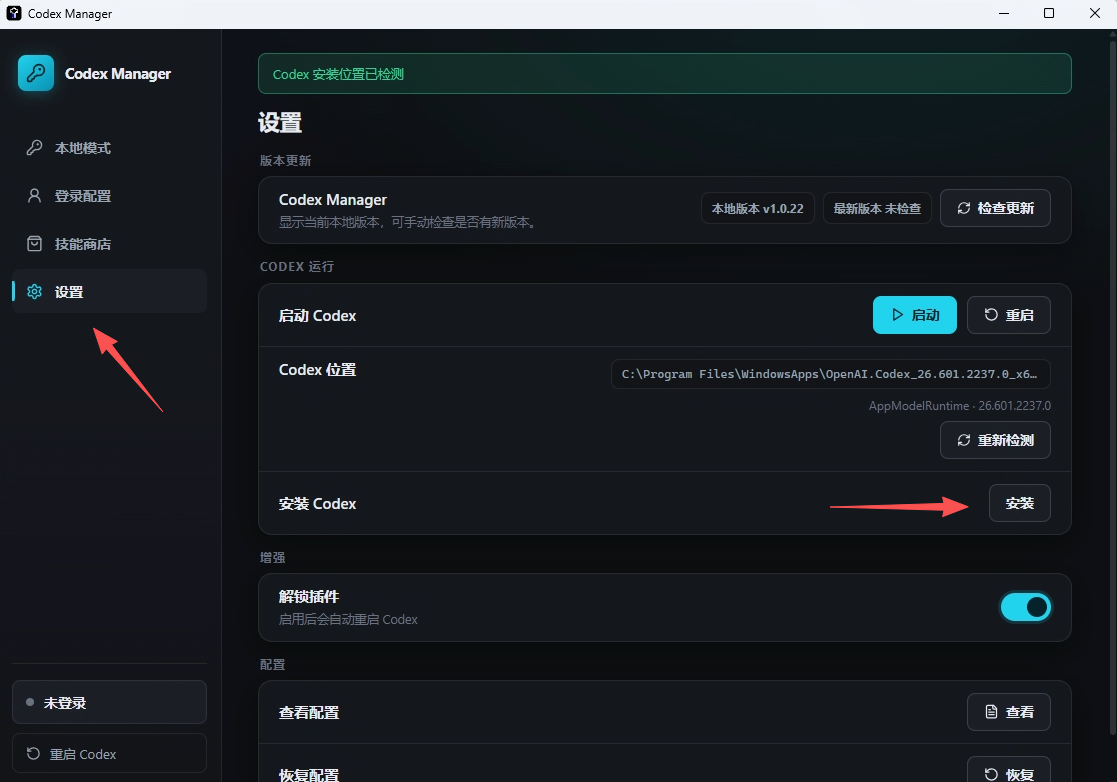Open 登录配置 in the sidebar
The width and height of the screenshot is (1117, 782).
[x=109, y=196]
